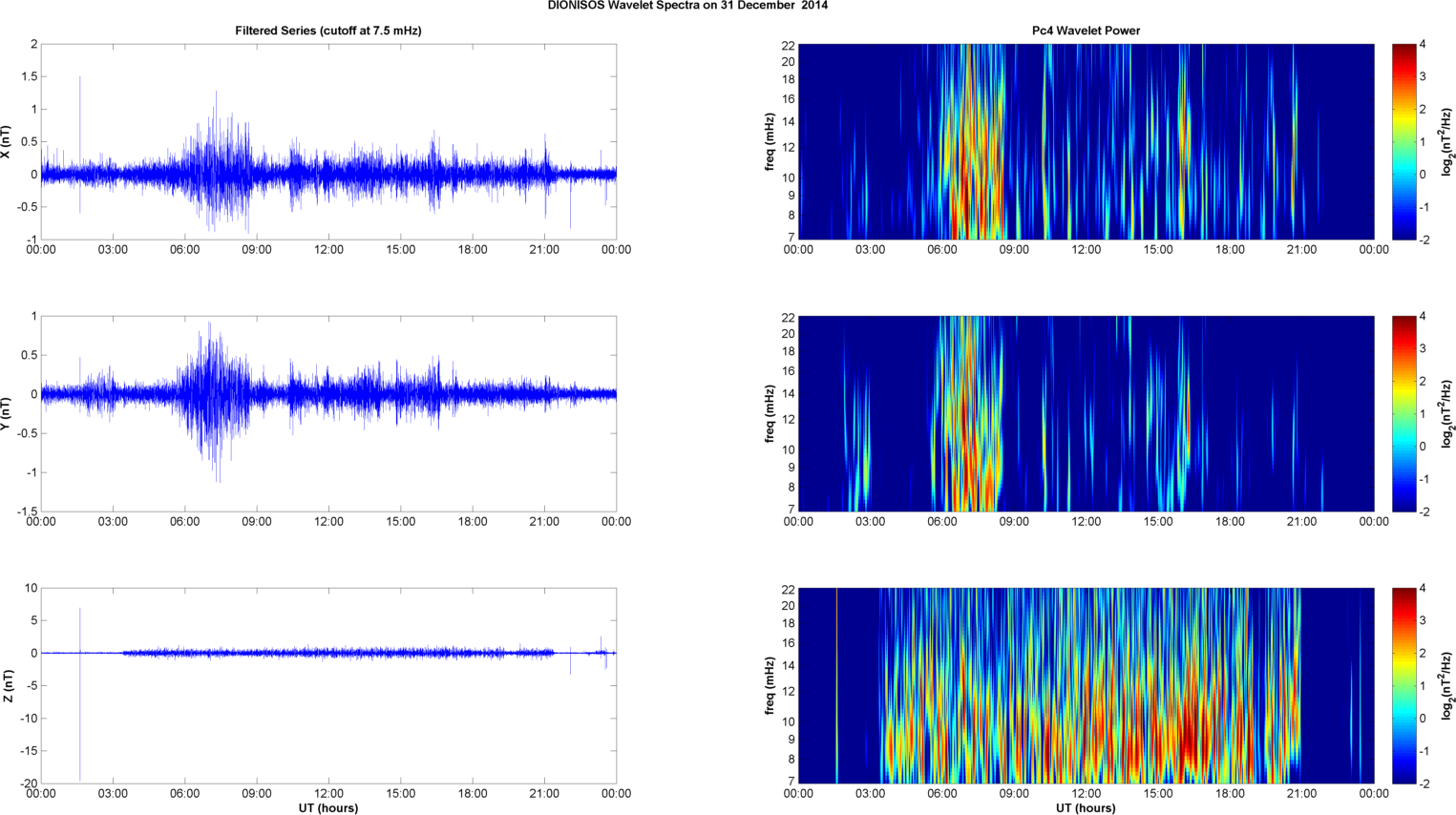This screenshot has height=815, width=1456.
Task: Click '21:00' tick under the Z series plot
Action: [544, 794]
